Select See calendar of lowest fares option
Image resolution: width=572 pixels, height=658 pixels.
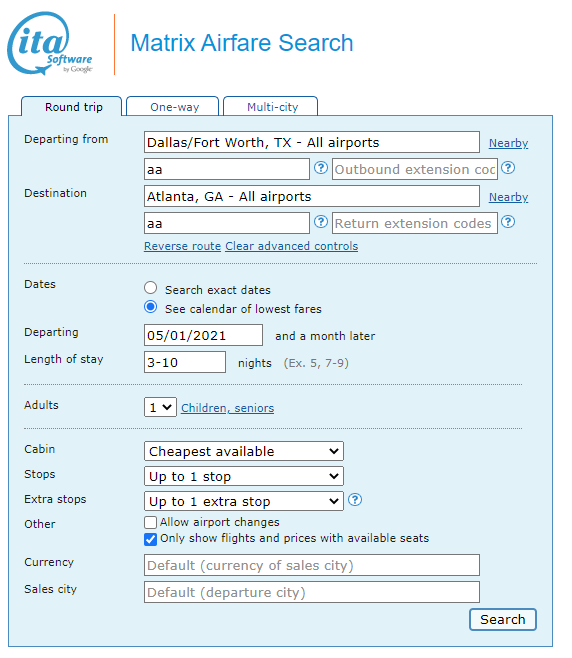(151, 307)
